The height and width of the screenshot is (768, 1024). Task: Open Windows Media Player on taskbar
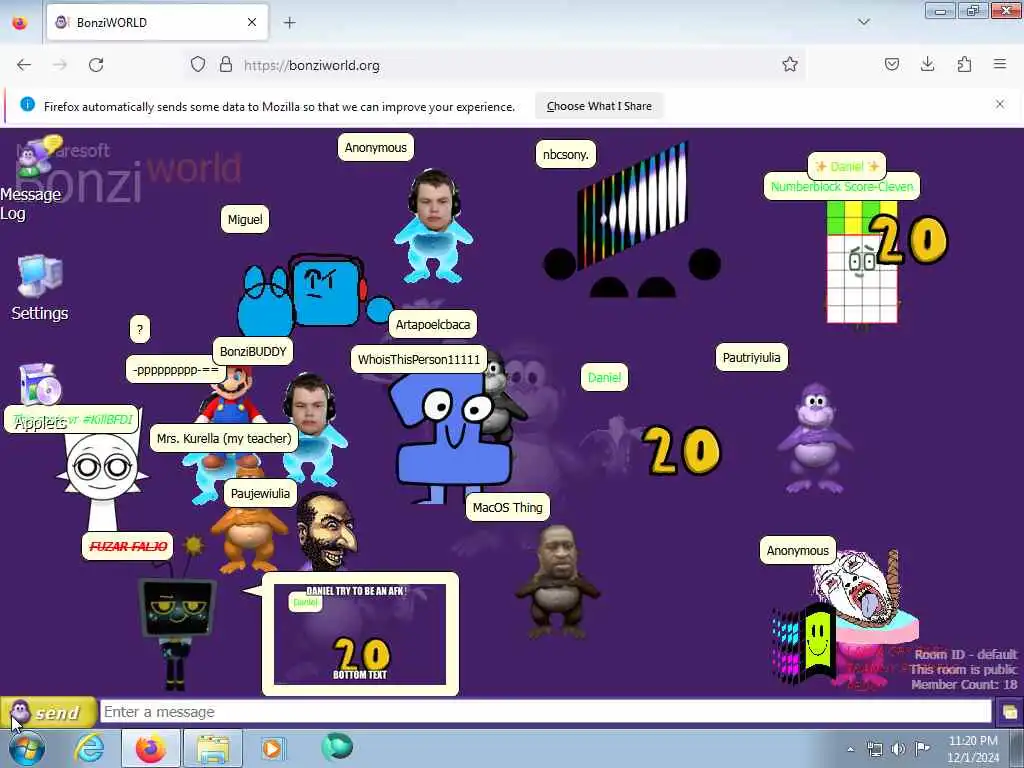tap(272, 748)
